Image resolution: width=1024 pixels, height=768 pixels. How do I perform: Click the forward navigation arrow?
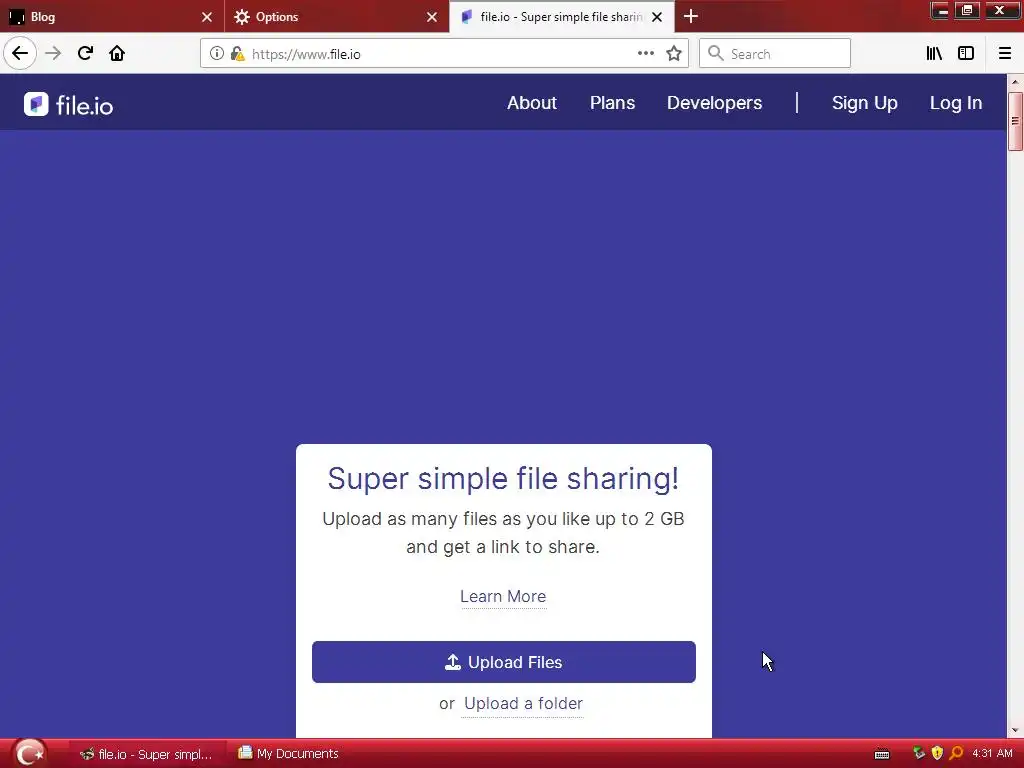point(53,54)
